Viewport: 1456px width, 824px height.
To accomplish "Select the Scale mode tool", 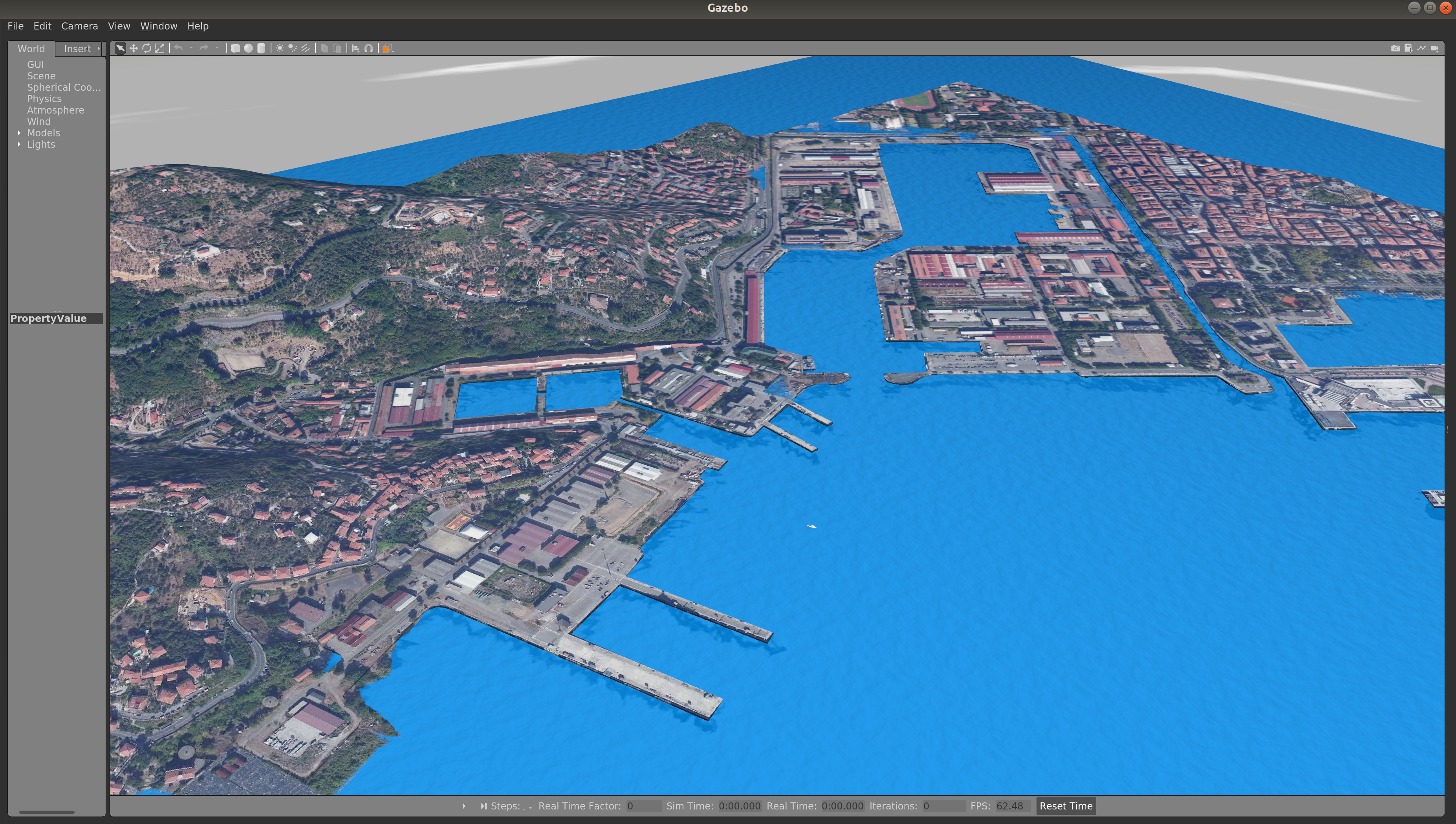I will [x=160, y=48].
